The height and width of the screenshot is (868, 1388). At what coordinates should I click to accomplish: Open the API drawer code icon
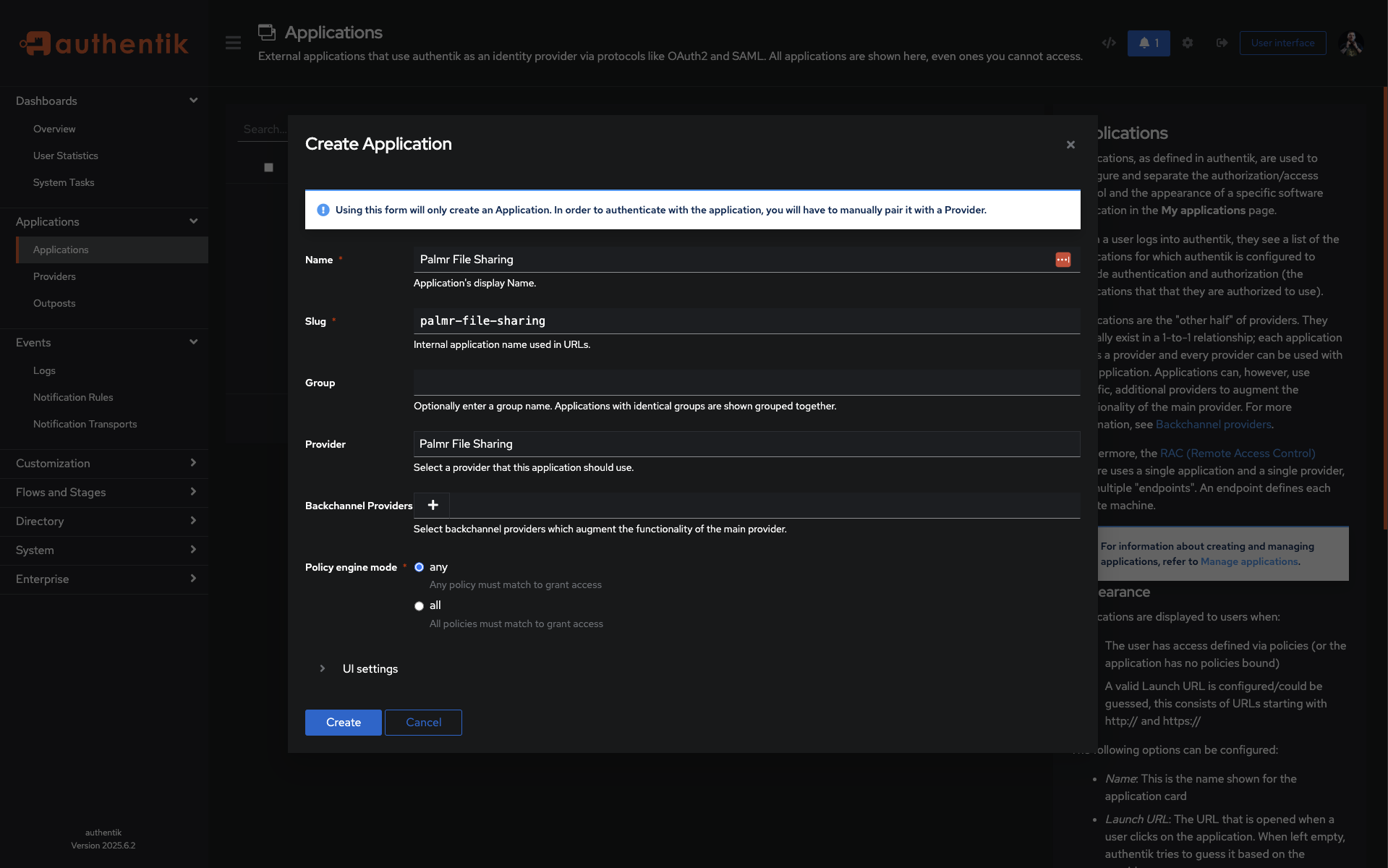1108,43
